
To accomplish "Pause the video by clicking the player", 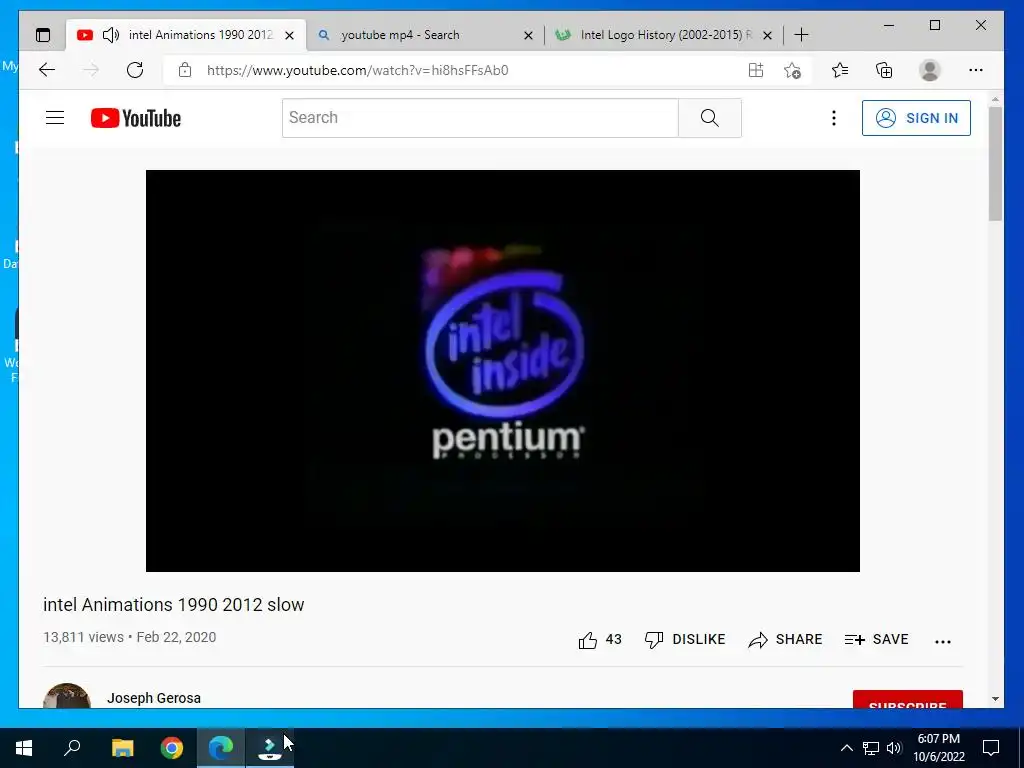I will [503, 370].
